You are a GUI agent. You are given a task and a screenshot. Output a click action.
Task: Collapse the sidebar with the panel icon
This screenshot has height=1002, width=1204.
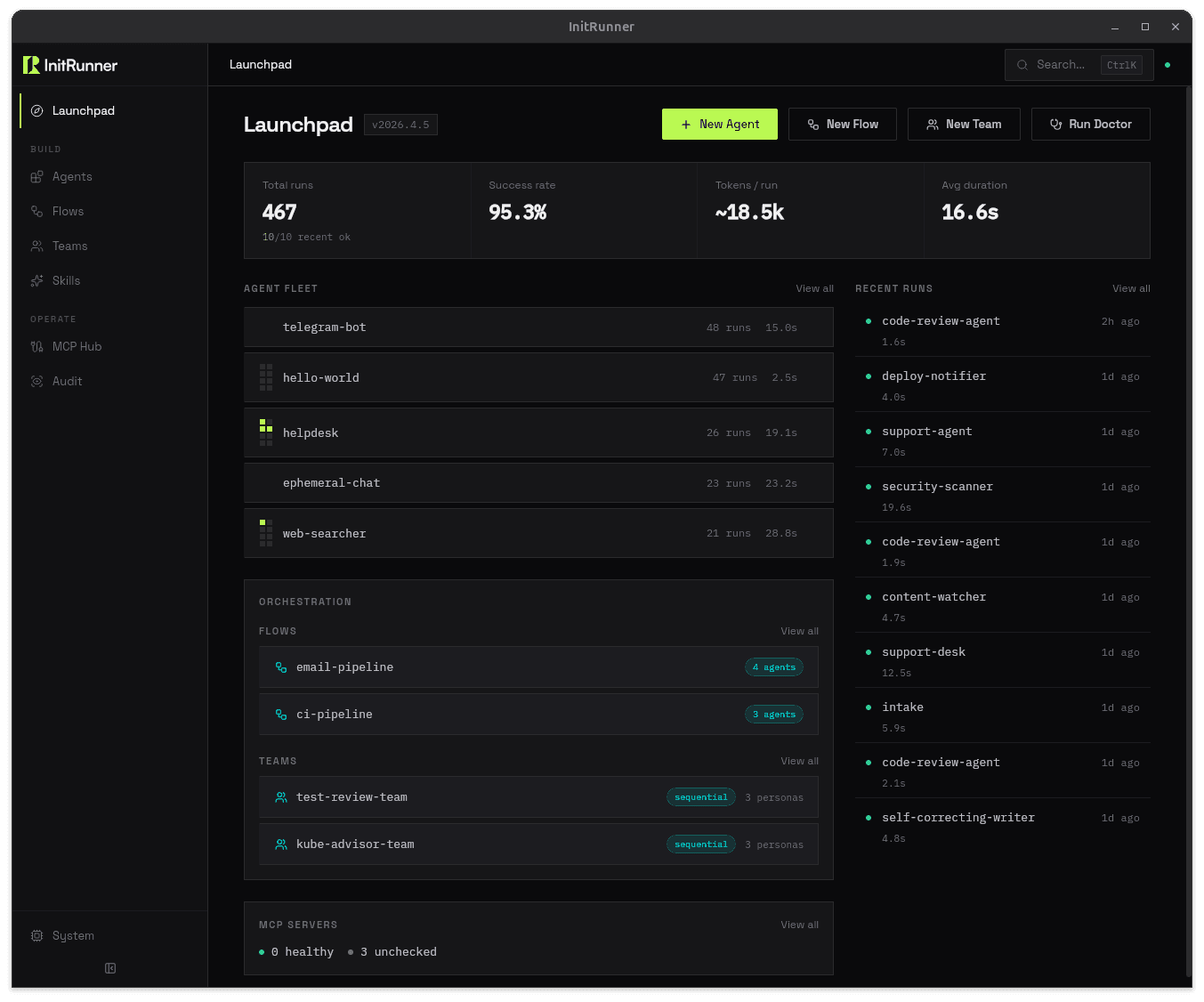110,968
